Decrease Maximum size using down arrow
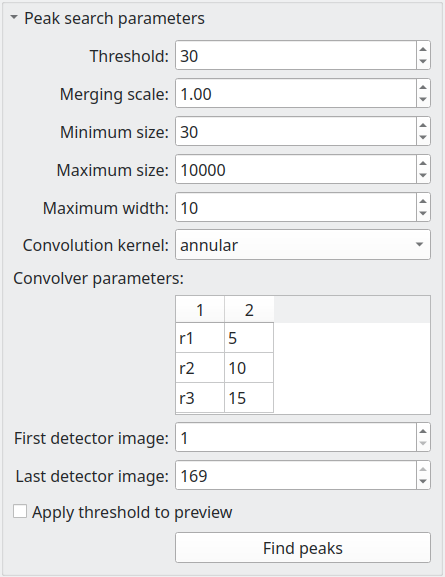445x577 pixels. (x=423, y=176)
